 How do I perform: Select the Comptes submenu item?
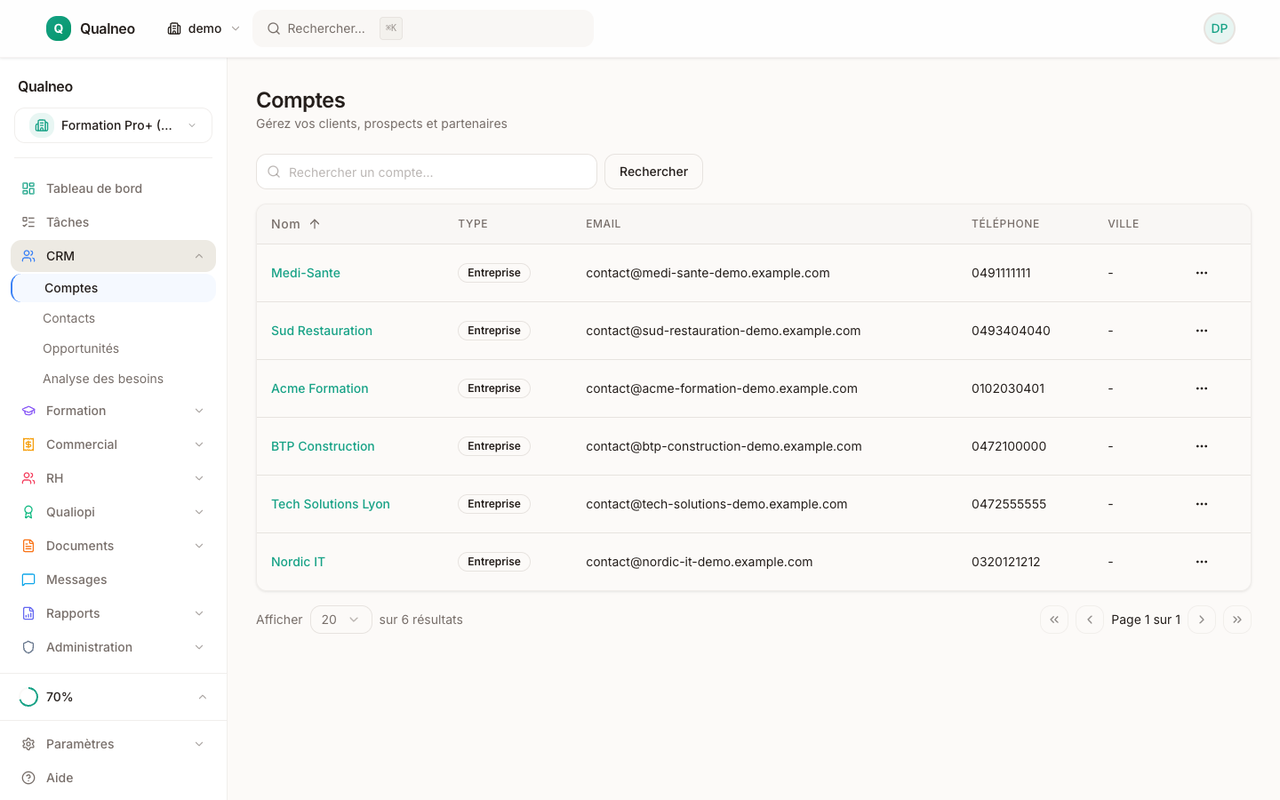(113, 288)
